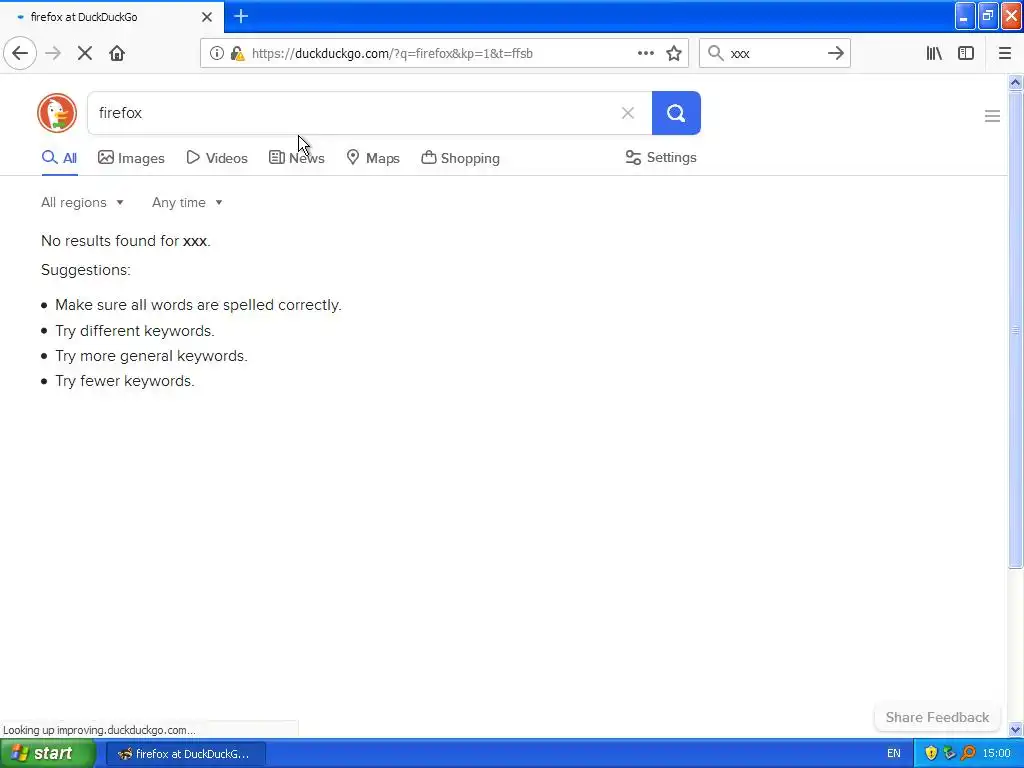The width and height of the screenshot is (1024, 768).
Task: Open the Library icon
Action: 935,54
